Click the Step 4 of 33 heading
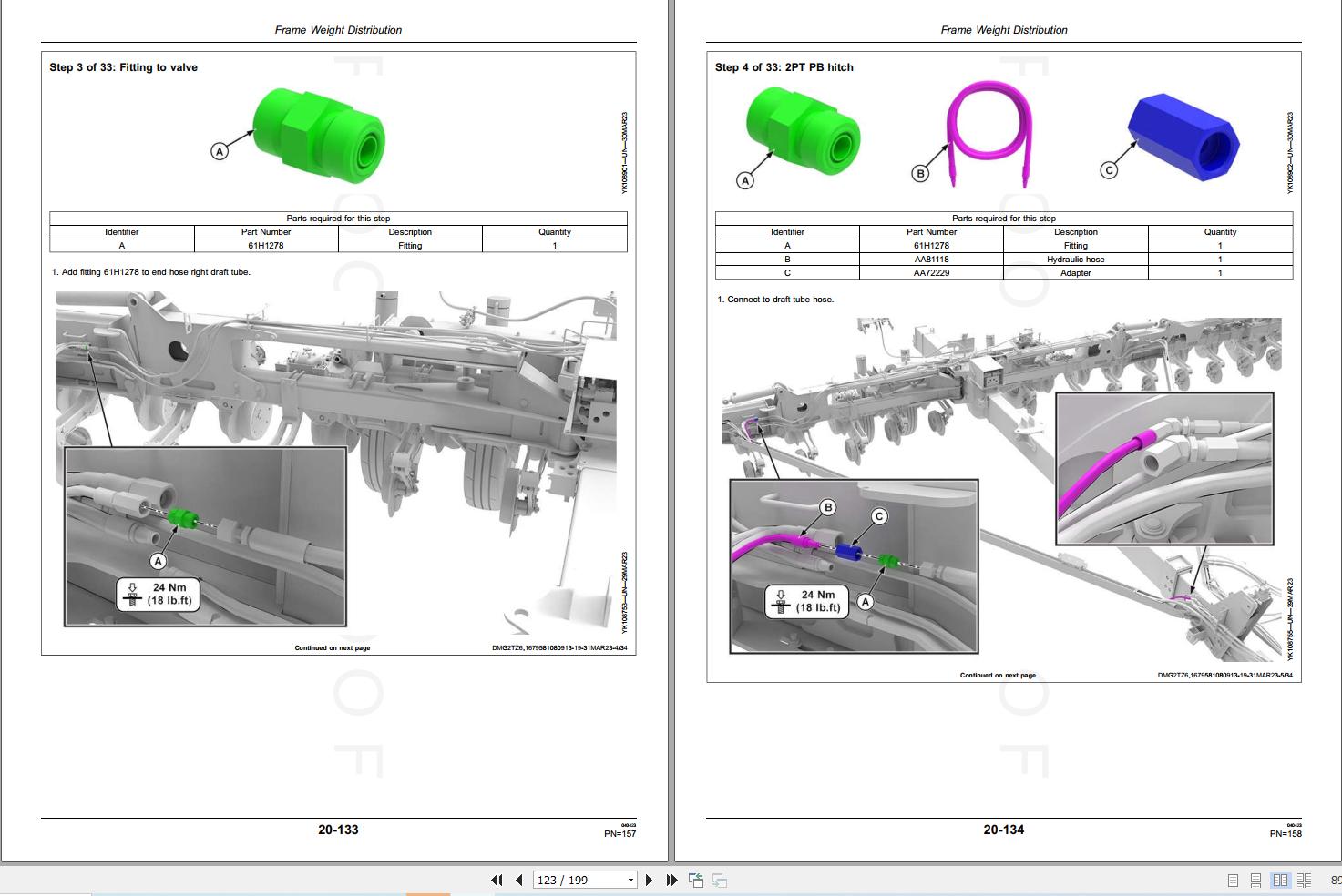This screenshot has width=1342, height=896. pos(784,67)
